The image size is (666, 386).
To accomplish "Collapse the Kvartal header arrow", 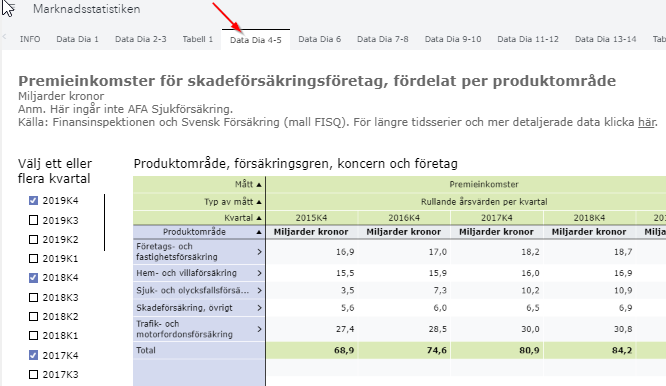I will [x=259, y=218].
